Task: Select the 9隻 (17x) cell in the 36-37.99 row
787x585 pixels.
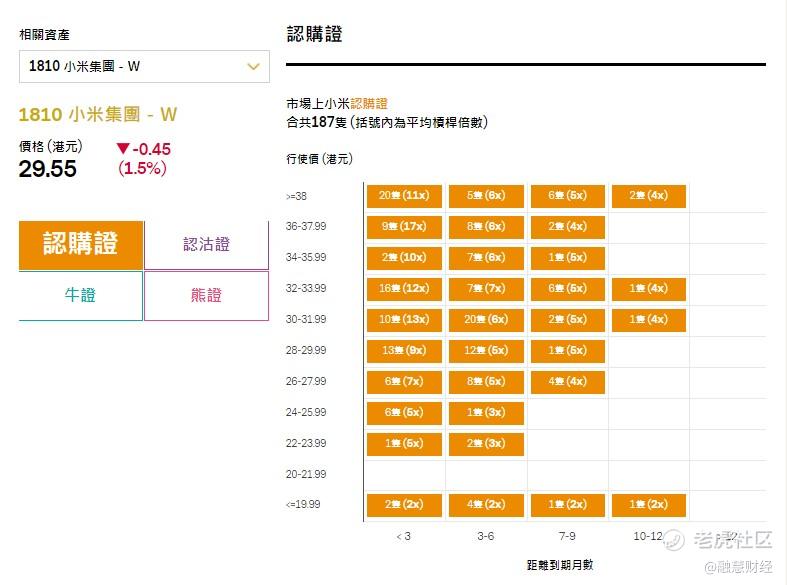Action: click(404, 227)
